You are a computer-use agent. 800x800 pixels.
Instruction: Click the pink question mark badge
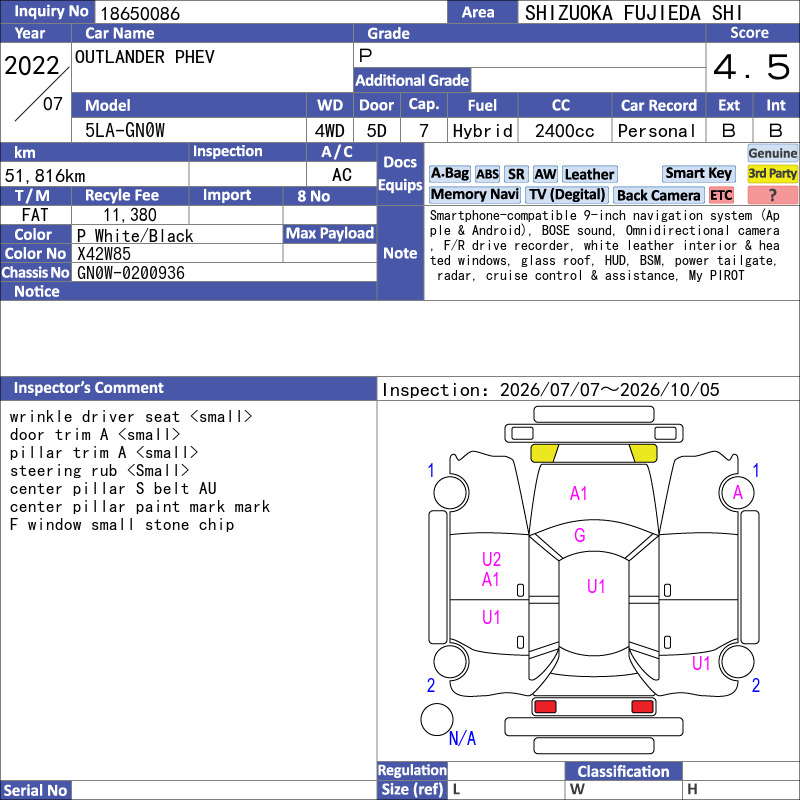pyautogui.click(x=772, y=195)
